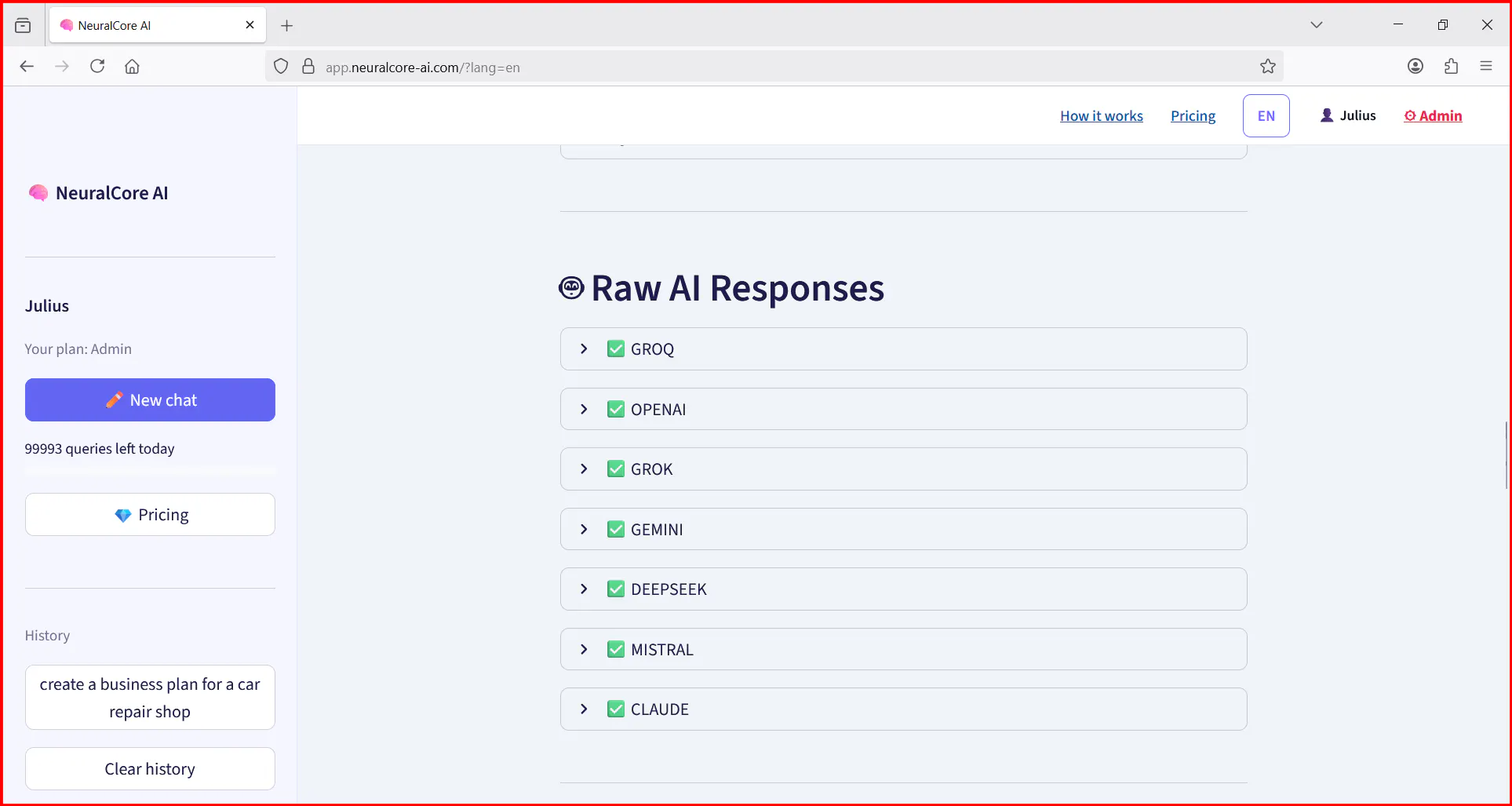Open Pricing link in top navigation
This screenshot has width=1512, height=806.
tap(1193, 116)
